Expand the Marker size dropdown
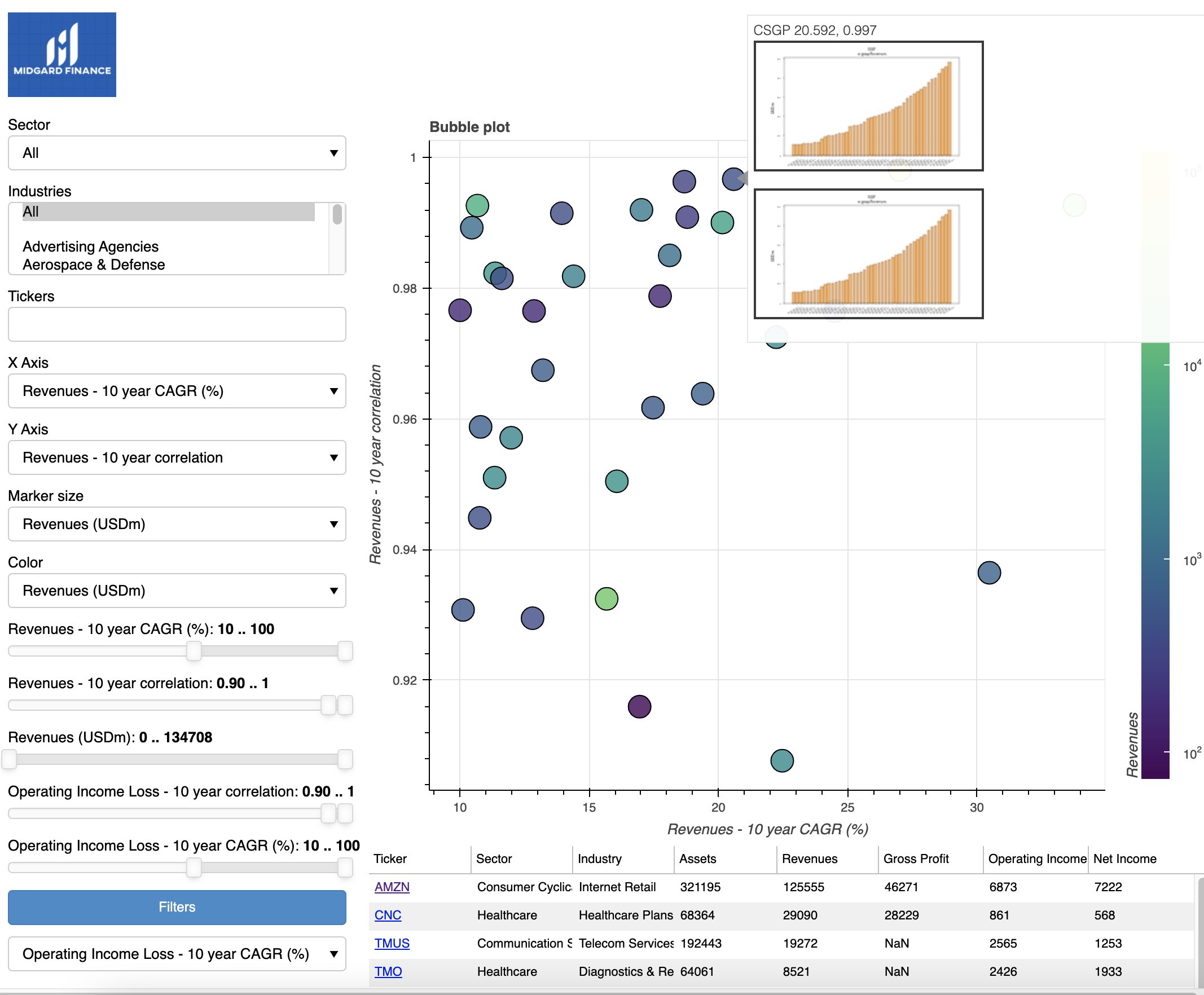This screenshot has height=995, width=1204. pyautogui.click(x=177, y=524)
